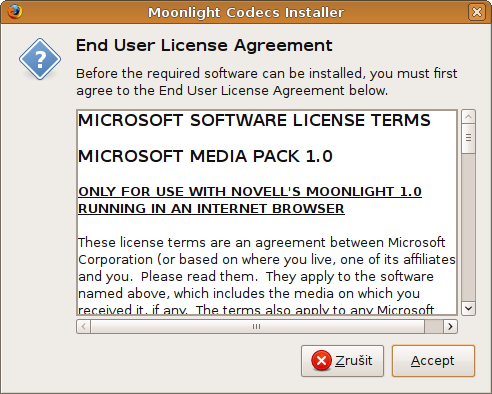This screenshot has width=492, height=394.
Task: Click the vertical scrollbar track below the thumb
Action: (x=468, y=227)
